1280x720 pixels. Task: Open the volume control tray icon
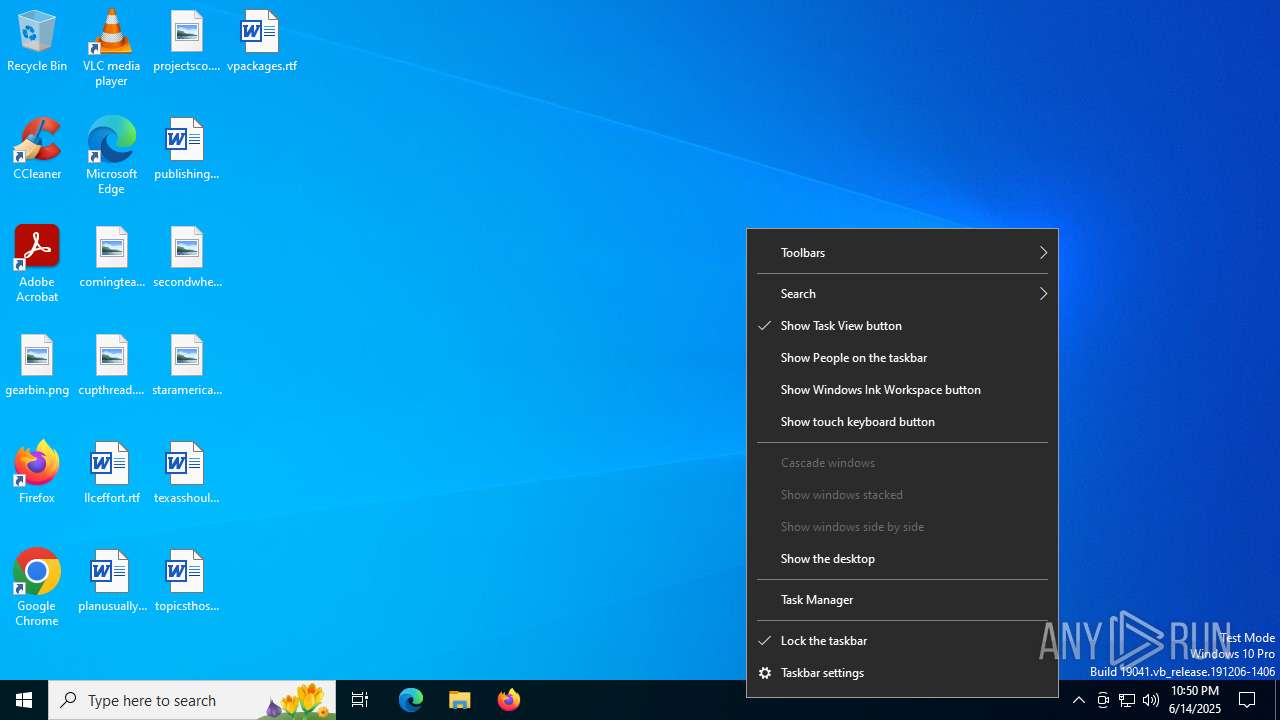(x=1151, y=700)
